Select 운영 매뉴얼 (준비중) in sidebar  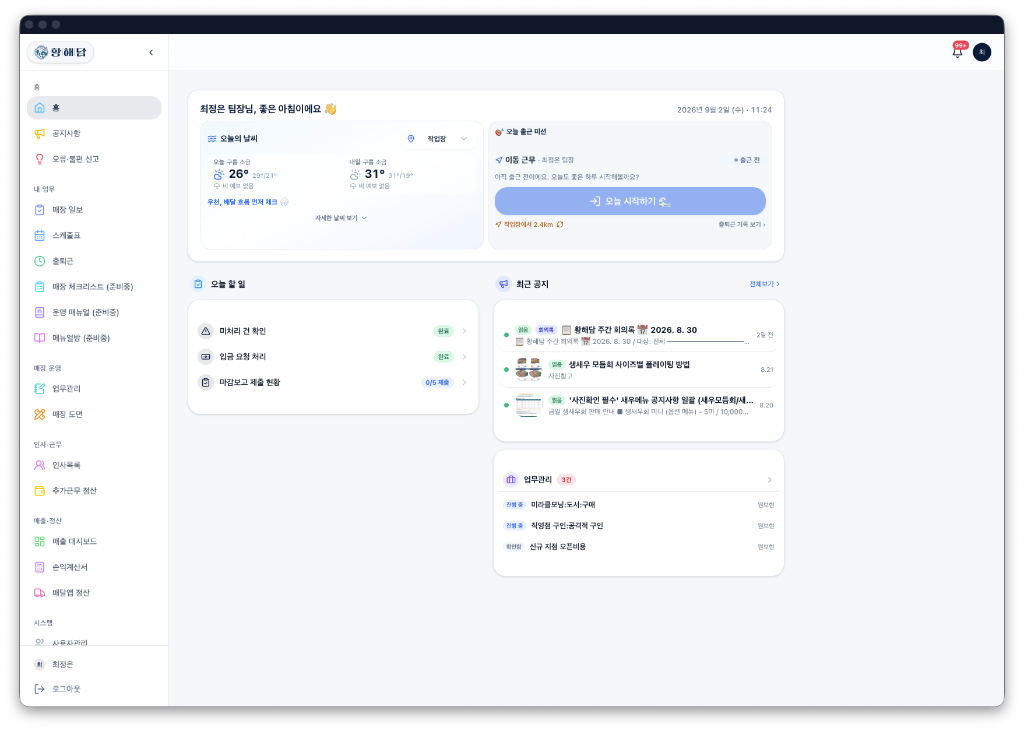[x=94, y=312]
